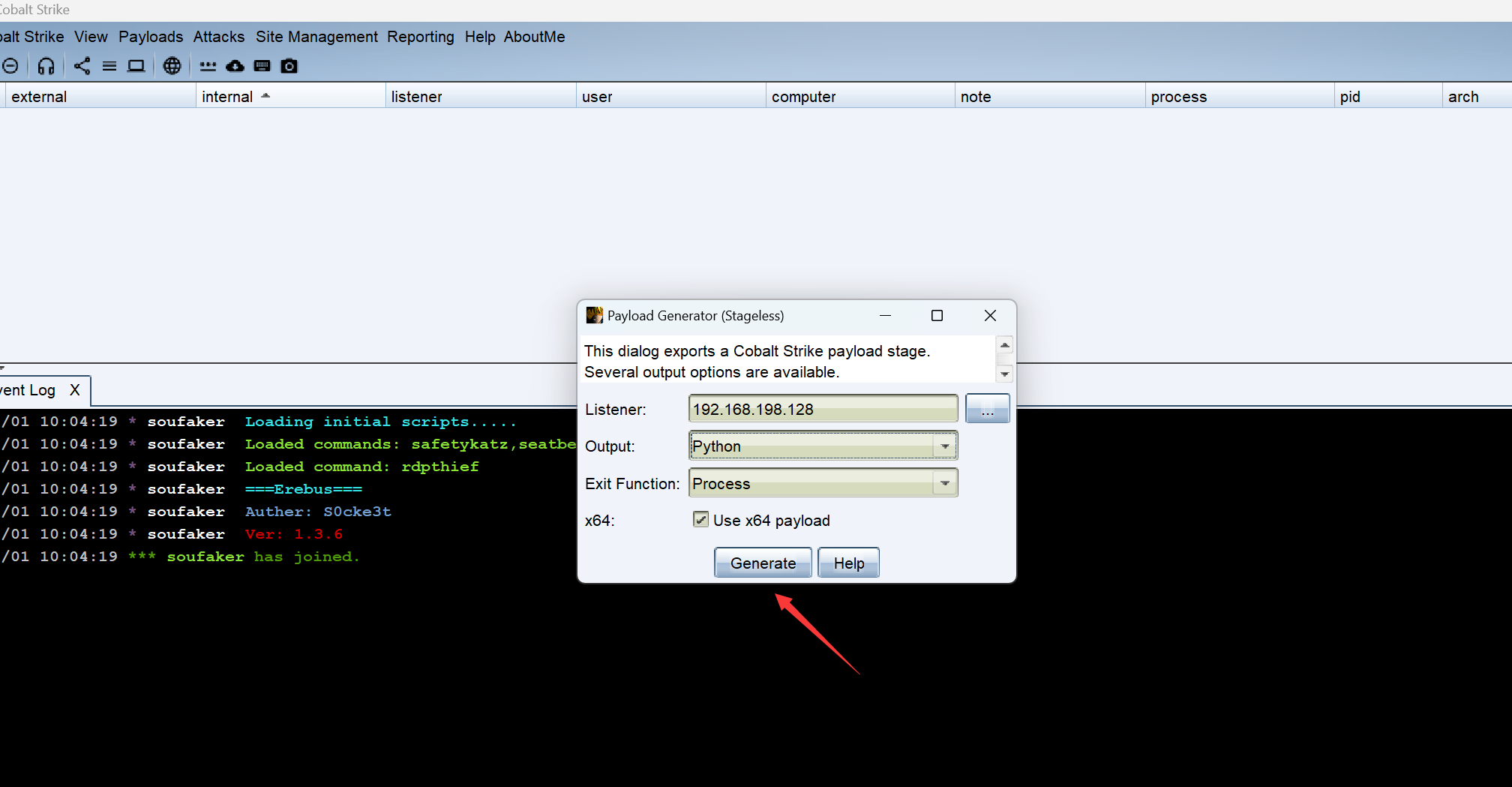Open the screenshots camera icon

pyautogui.click(x=289, y=66)
